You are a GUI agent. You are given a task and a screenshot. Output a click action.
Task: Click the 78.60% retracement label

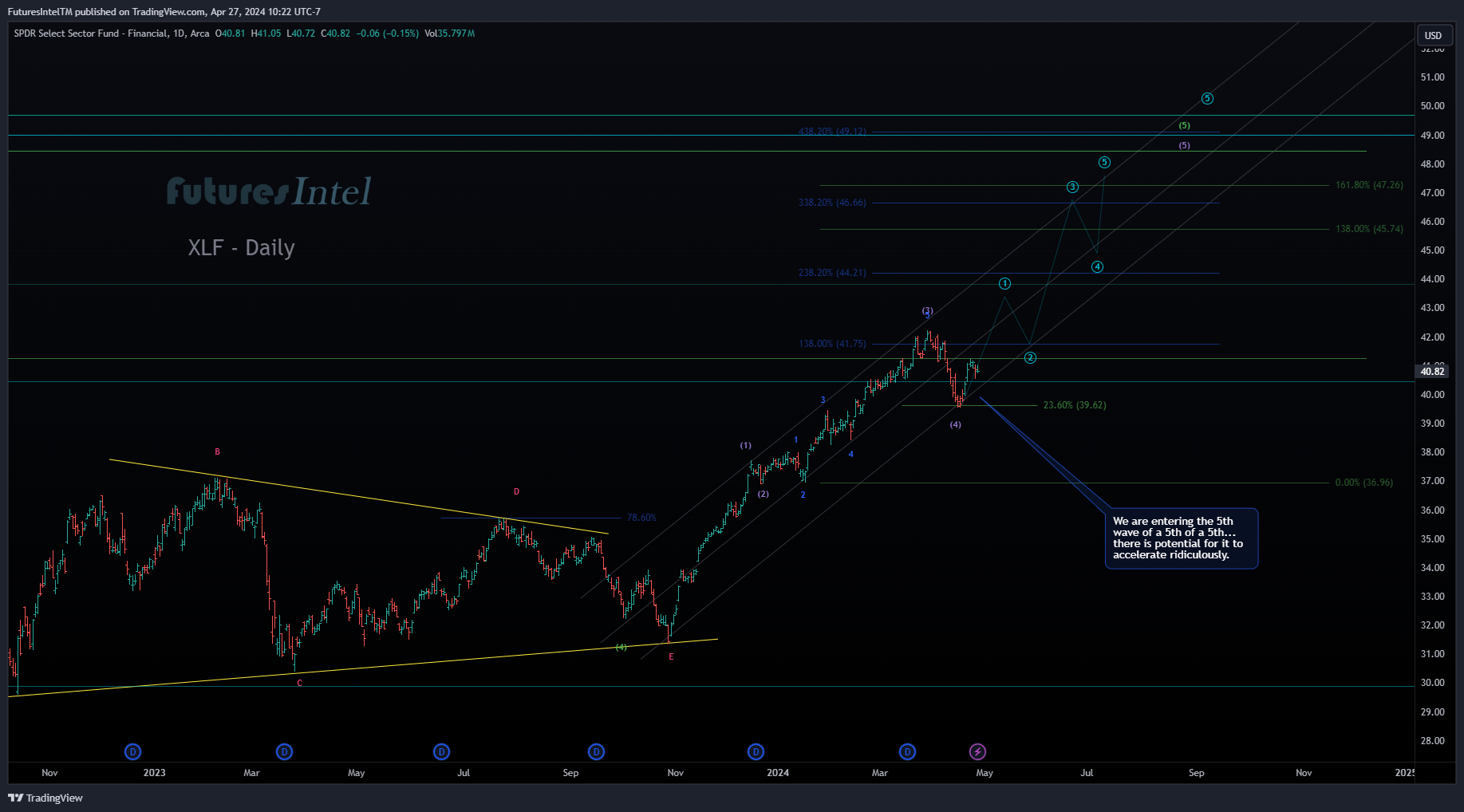pos(641,518)
